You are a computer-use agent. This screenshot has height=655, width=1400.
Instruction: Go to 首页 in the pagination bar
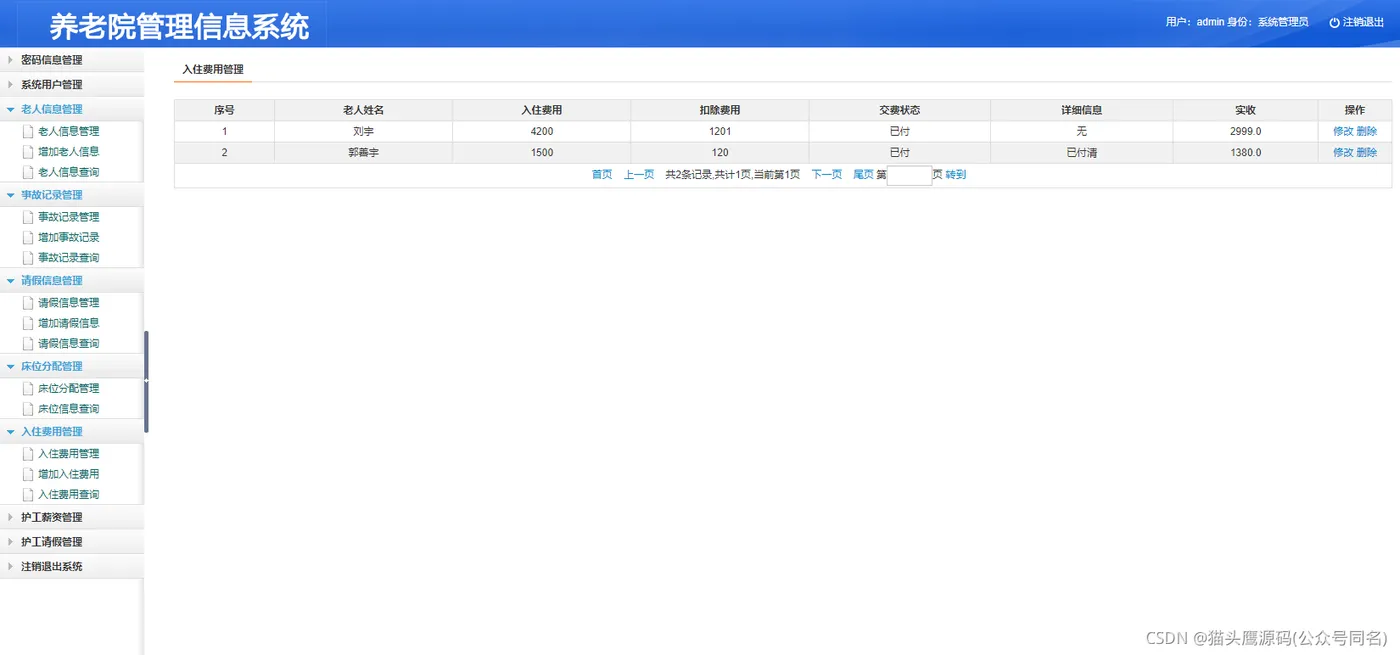602,175
